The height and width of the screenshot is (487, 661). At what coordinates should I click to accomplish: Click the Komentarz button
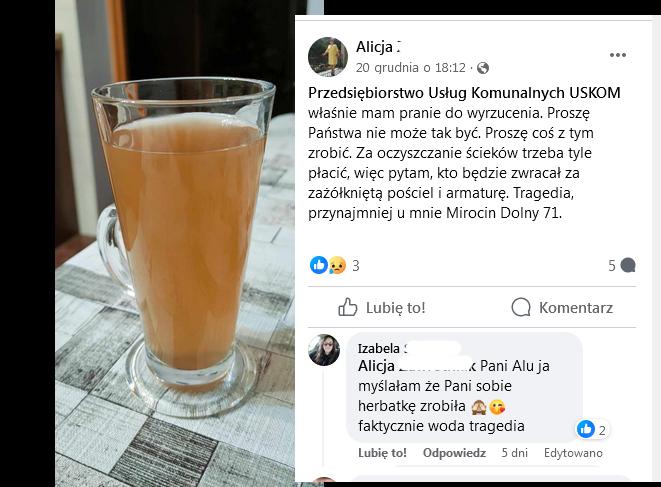click(562, 307)
